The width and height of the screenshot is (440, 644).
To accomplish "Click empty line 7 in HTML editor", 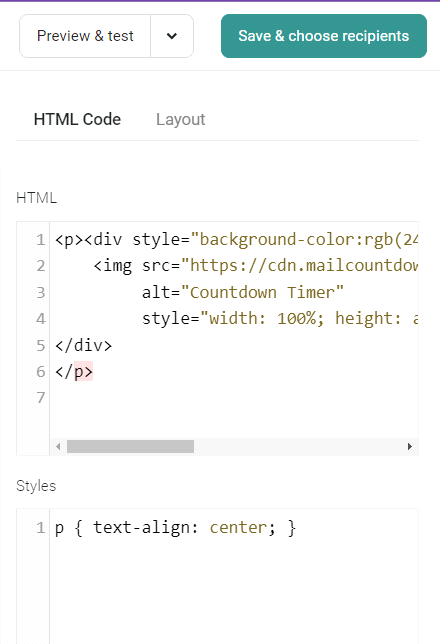I will [x=234, y=398].
